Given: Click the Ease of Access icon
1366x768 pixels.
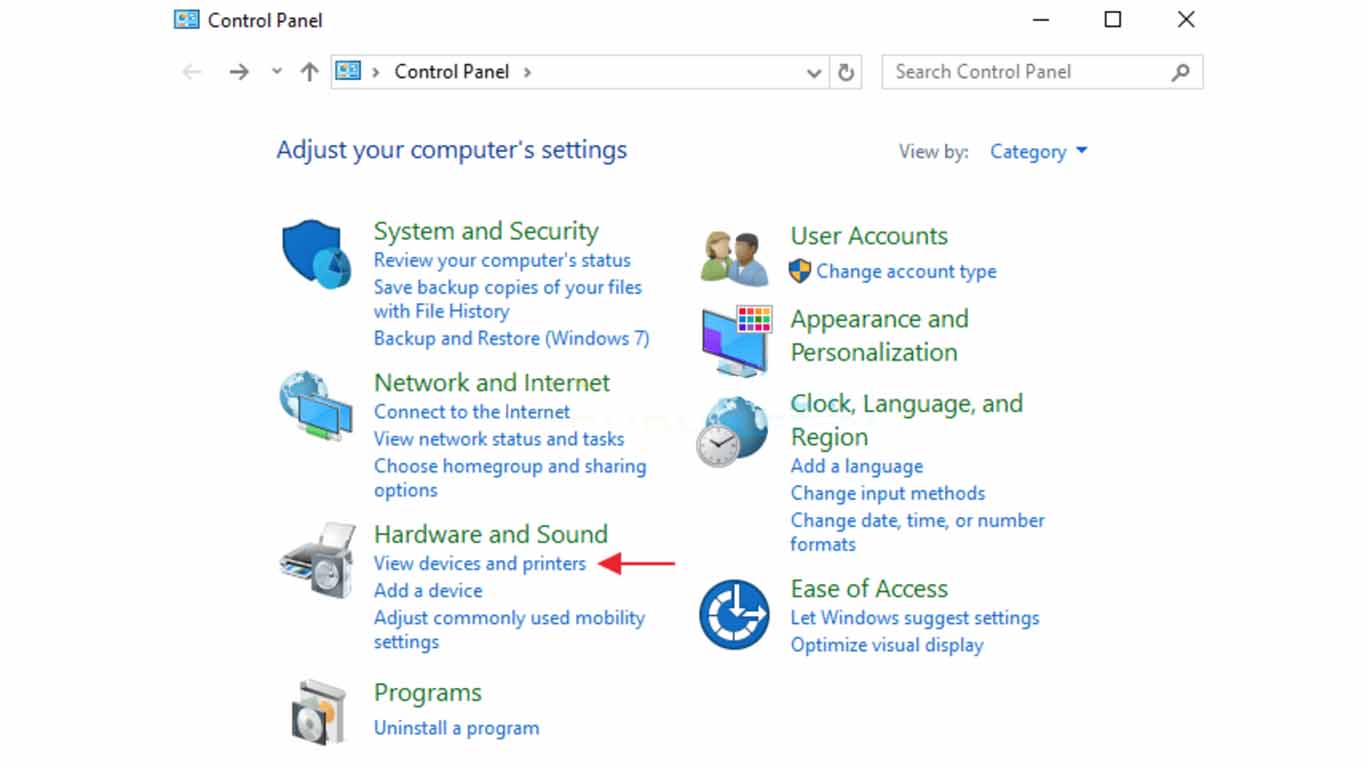Looking at the screenshot, I should pyautogui.click(x=733, y=612).
